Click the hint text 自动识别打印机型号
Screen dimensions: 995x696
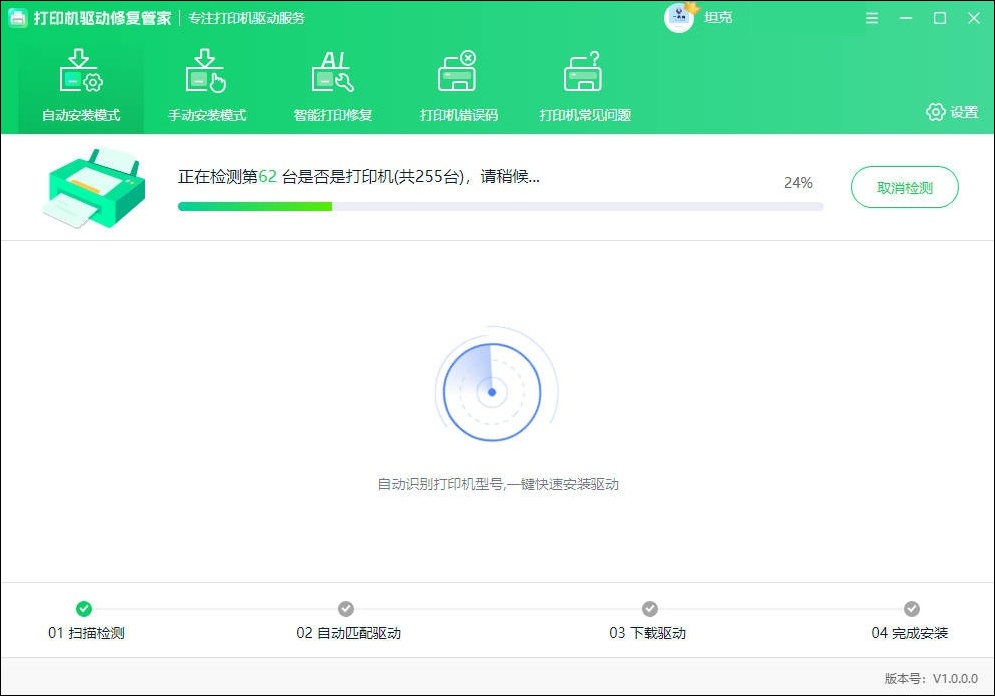coord(498,485)
